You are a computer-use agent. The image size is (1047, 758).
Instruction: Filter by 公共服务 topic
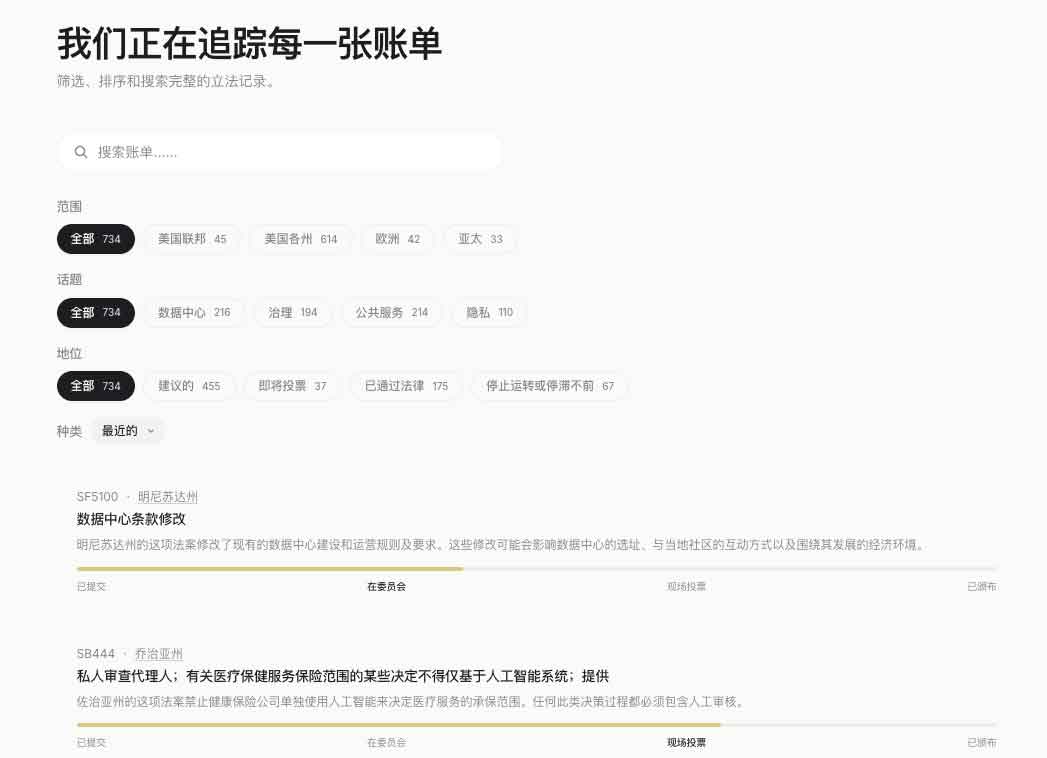(391, 312)
